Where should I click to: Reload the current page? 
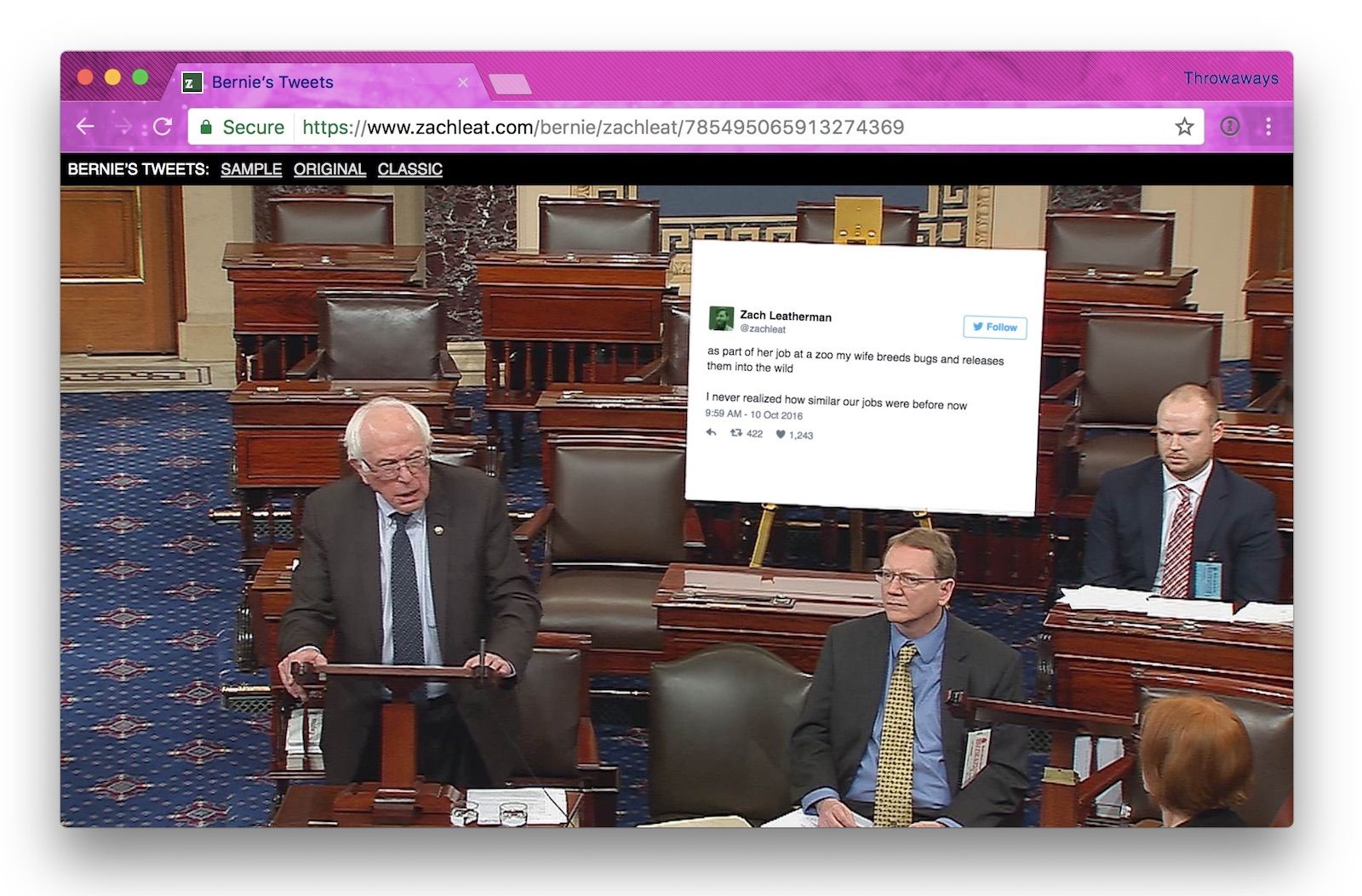[163, 127]
